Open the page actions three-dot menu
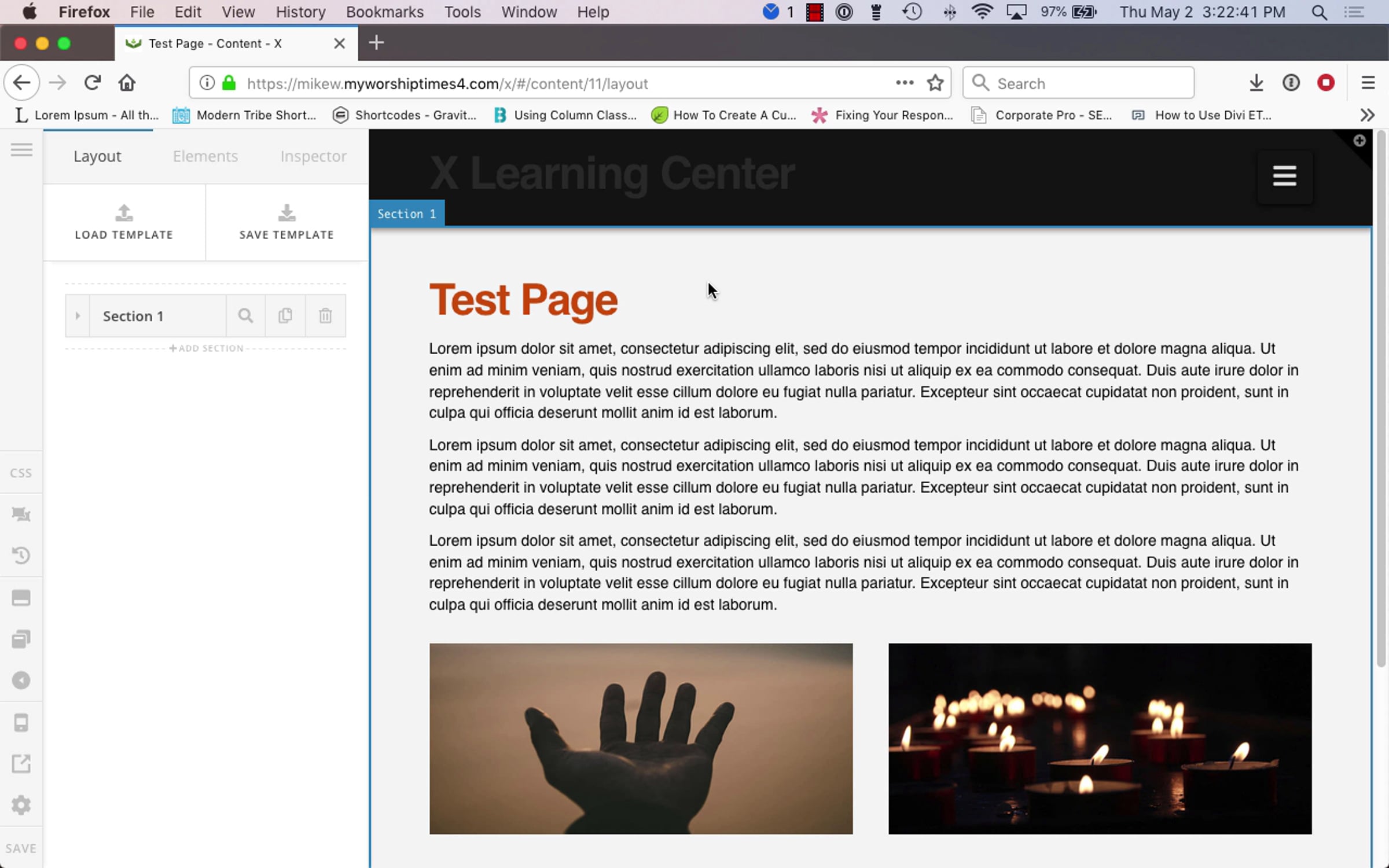This screenshot has height=868, width=1389. tap(905, 83)
